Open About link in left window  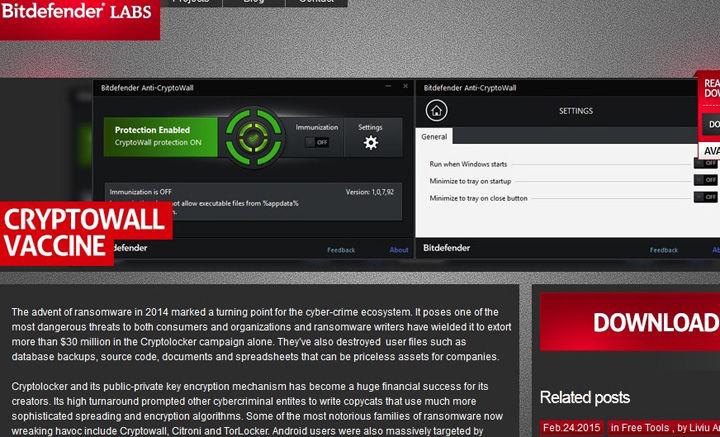coord(399,250)
